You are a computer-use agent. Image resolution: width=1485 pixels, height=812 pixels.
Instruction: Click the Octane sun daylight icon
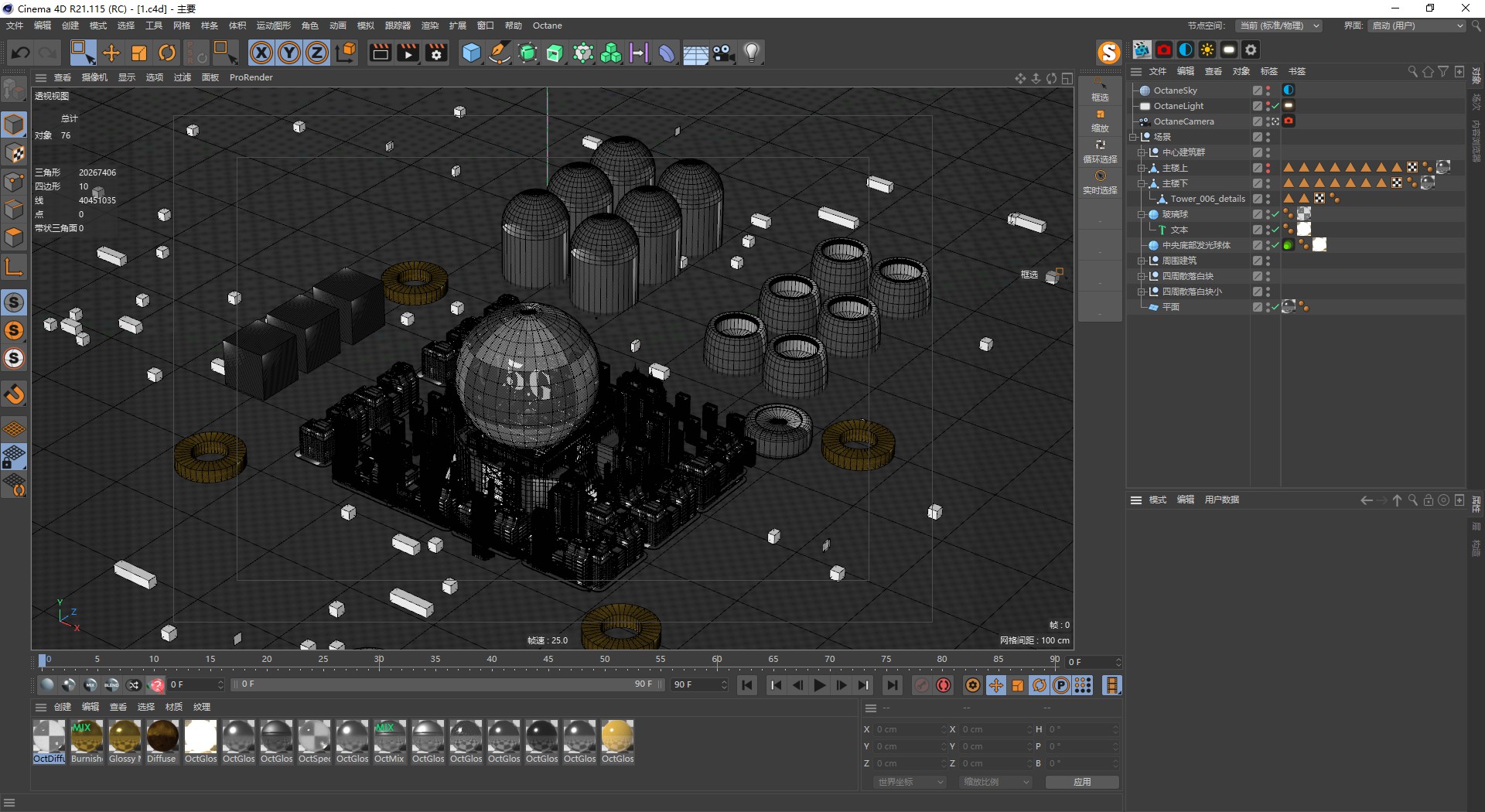click(1207, 49)
